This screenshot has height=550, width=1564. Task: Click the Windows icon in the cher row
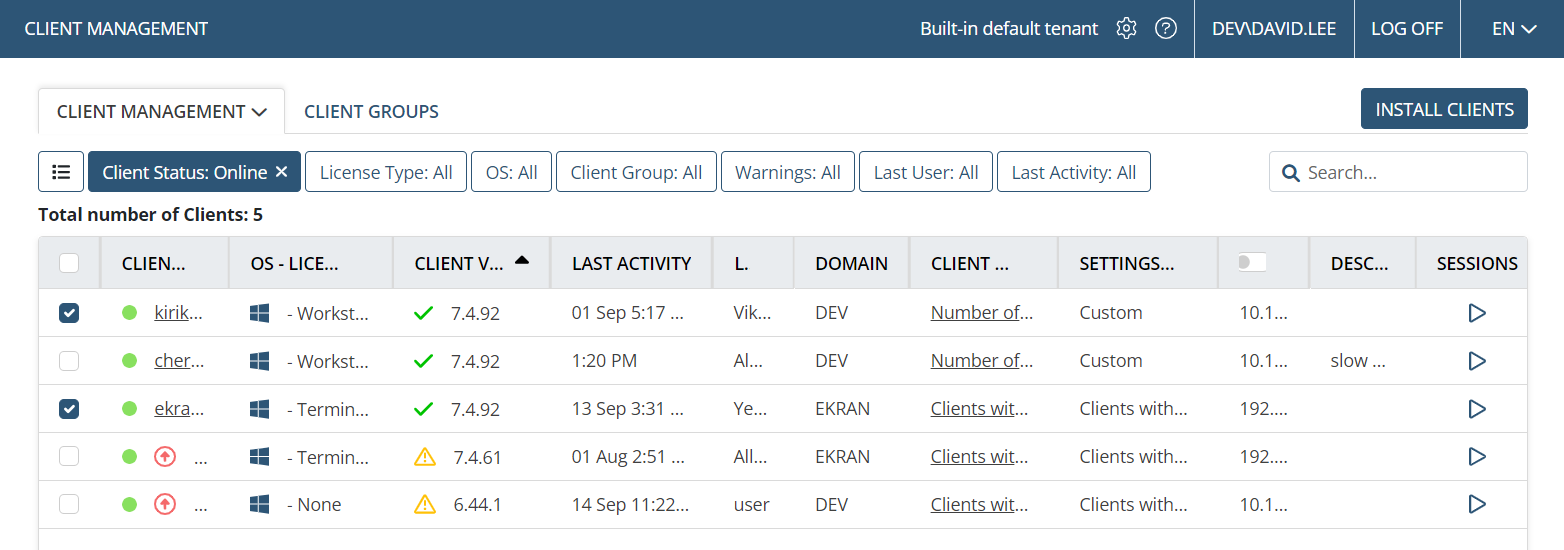click(x=260, y=361)
